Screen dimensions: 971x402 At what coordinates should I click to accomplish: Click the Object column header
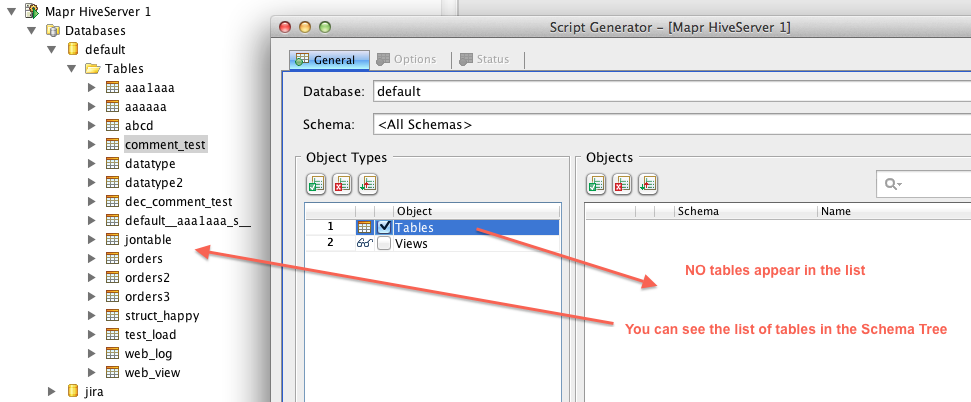pyautogui.click(x=477, y=211)
